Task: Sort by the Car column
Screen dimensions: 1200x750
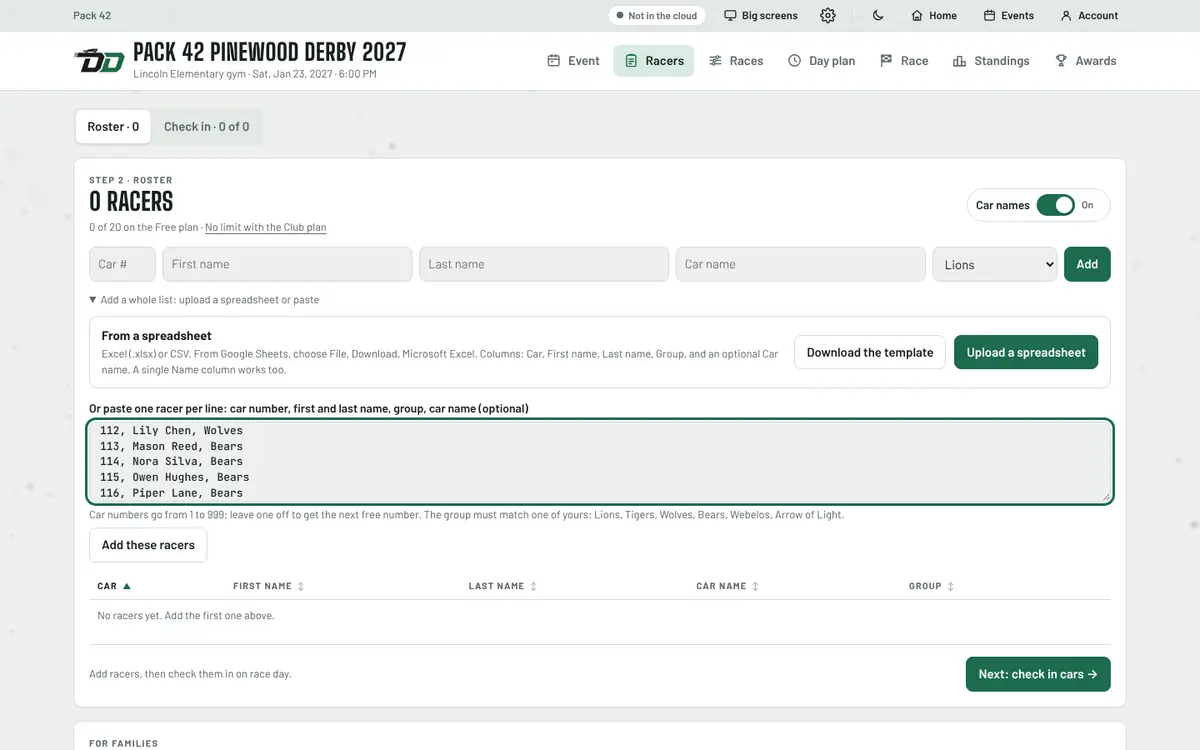Action: 114,586
